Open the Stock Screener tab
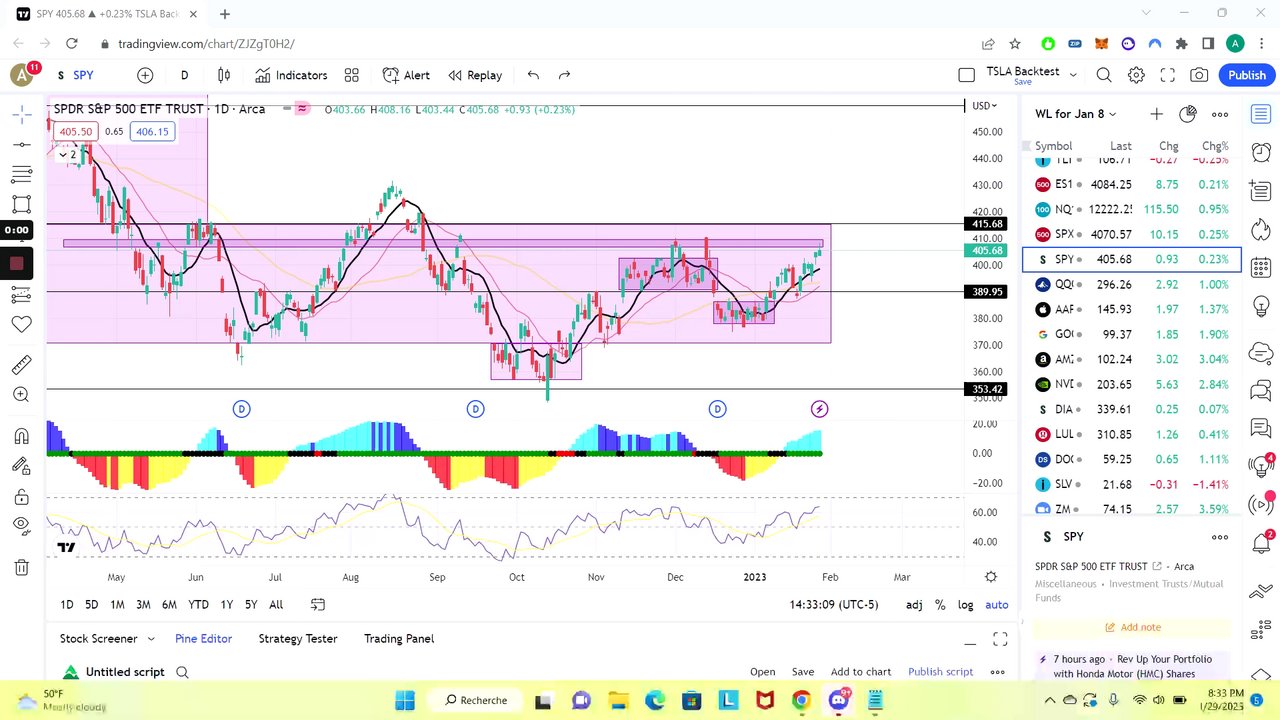Viewport: 1280px width, 720px height. [98, 638]
